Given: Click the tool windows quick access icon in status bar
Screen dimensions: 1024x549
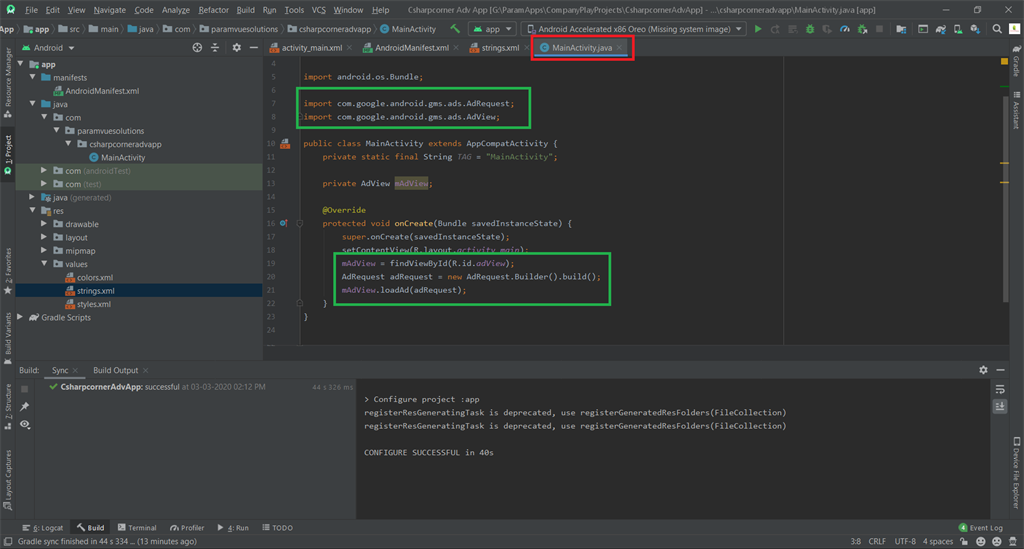Looking at the screenshot, I should 8,541.
